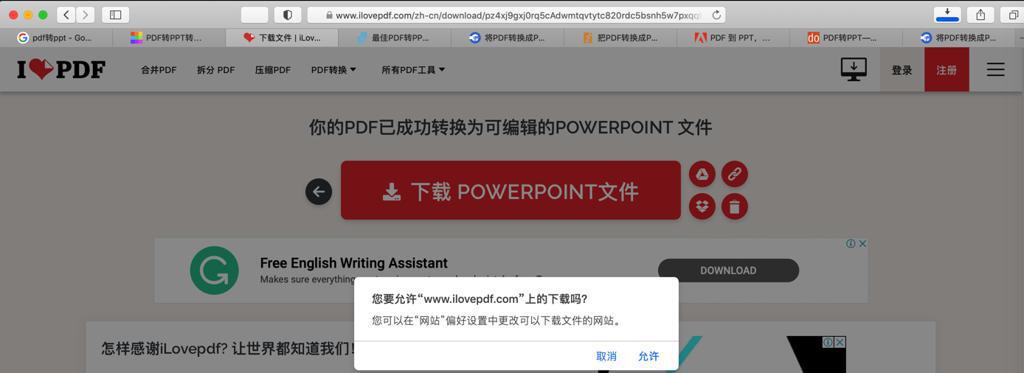The height and width of the screenshot is (373, 1024).
Task: Click 允许 in the download dialog
Action: click(x=648, y=357)
